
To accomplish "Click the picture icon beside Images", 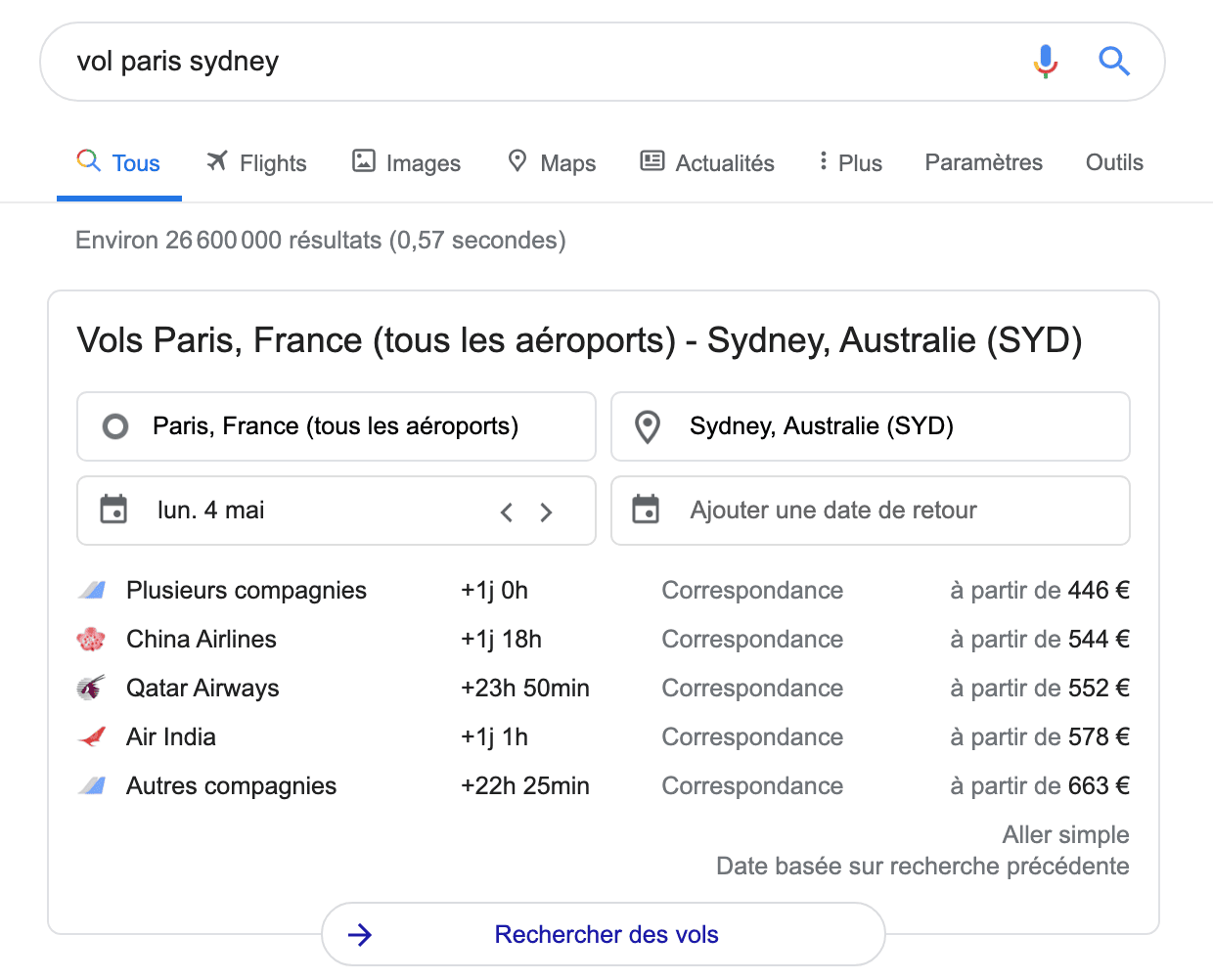I will (364, 160).
